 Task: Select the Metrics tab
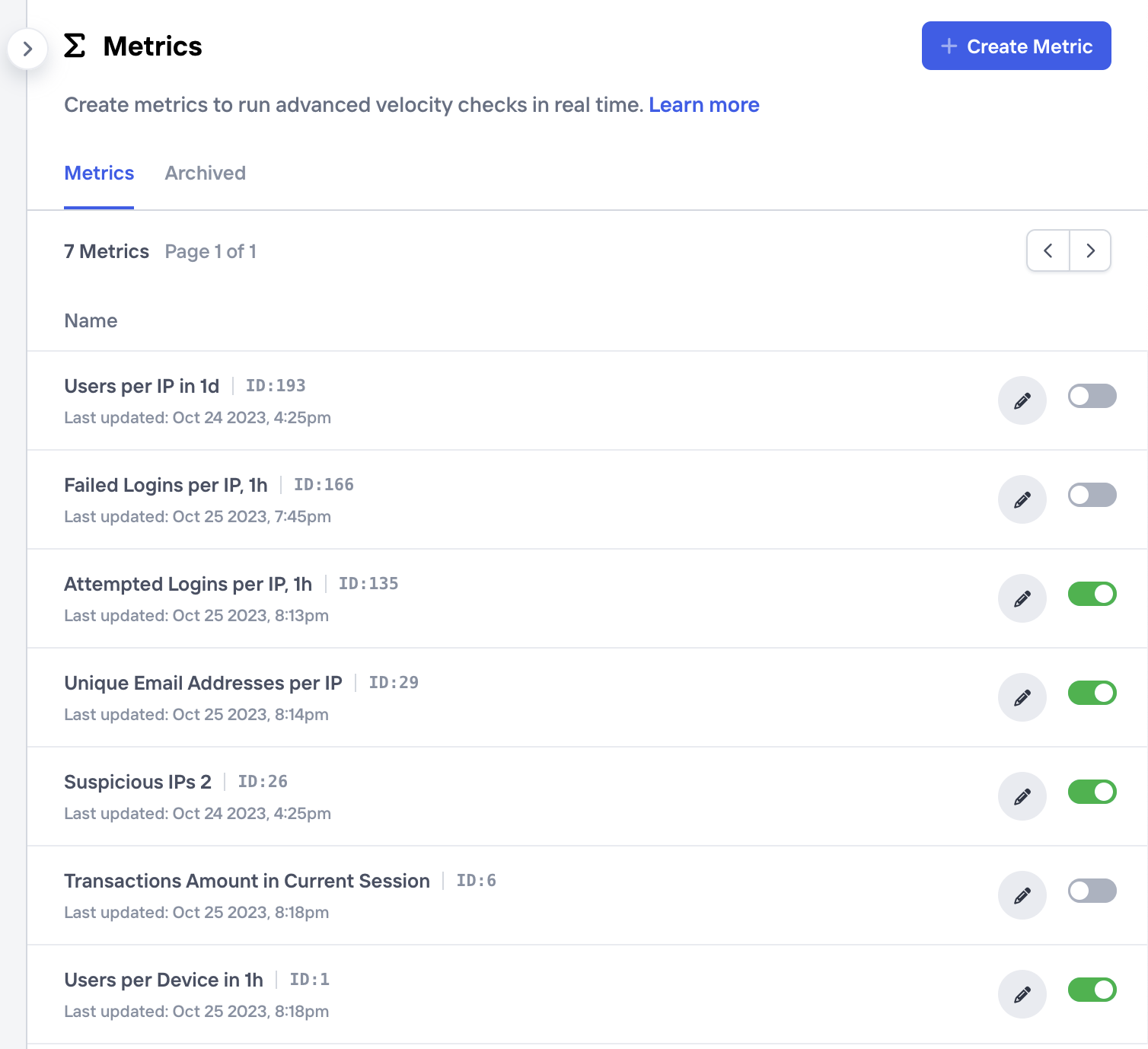coord(99,173)
